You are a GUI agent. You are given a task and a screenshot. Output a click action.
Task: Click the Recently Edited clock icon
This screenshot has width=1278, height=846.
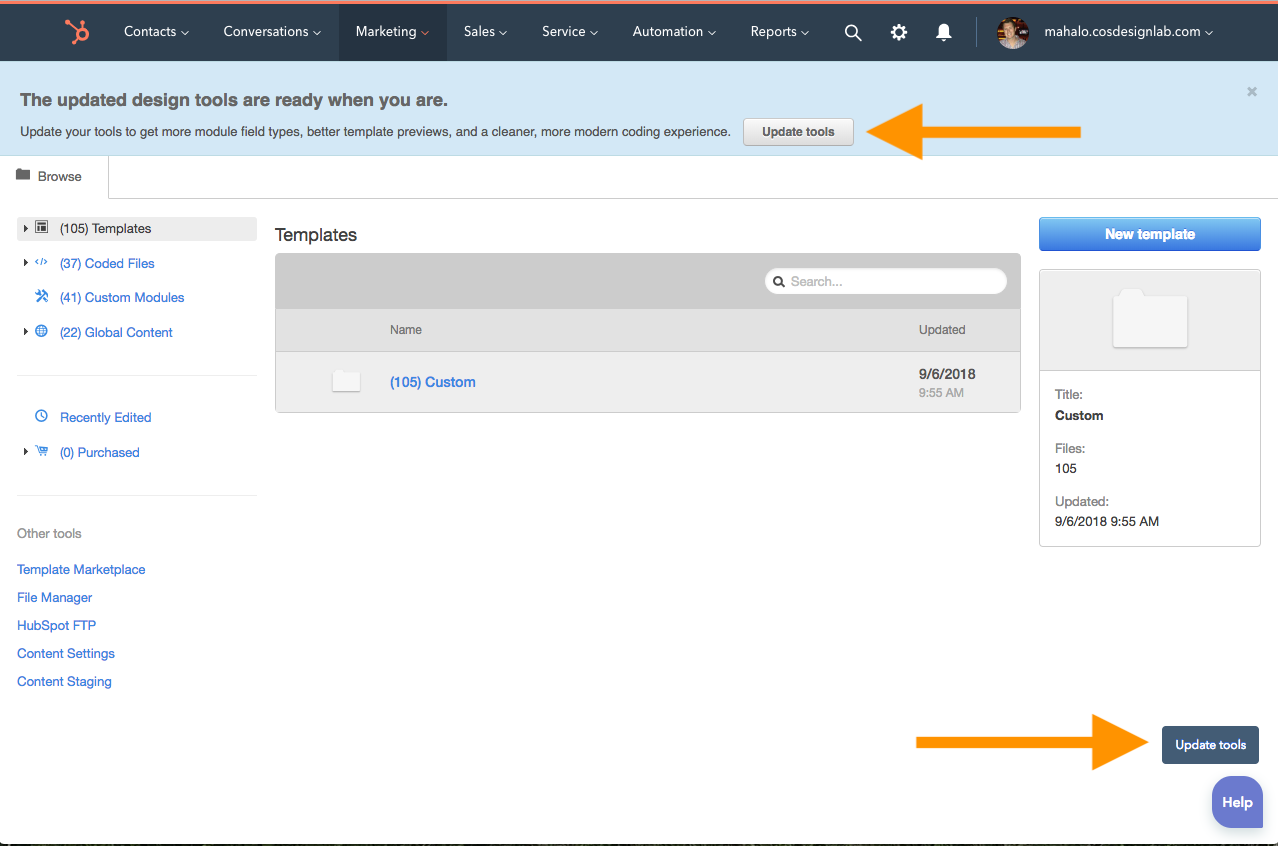tap(41, 416)
